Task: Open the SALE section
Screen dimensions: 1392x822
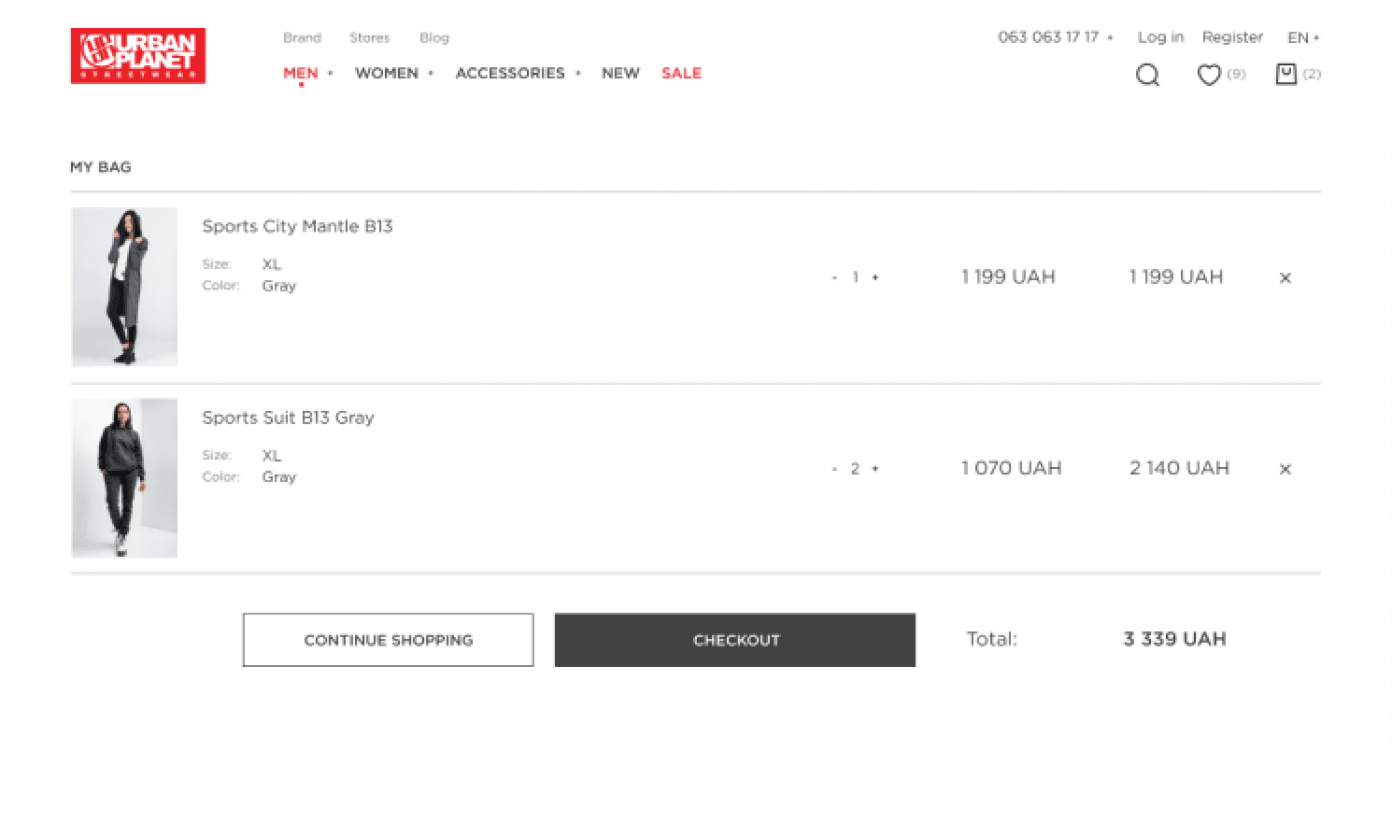Action: coord(681,73)
